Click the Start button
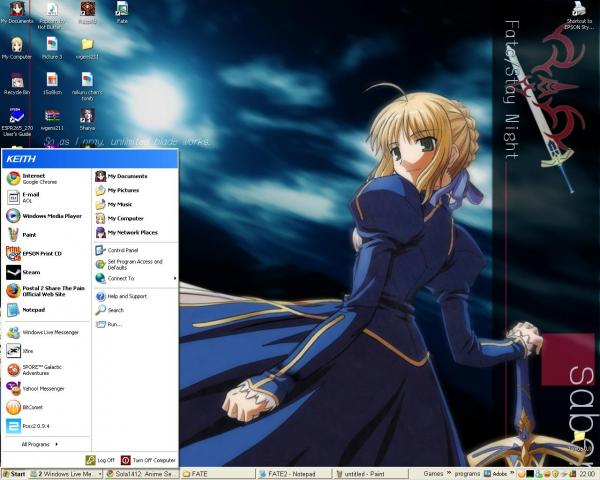The image size is (600, 480). [x=14, y=474]
